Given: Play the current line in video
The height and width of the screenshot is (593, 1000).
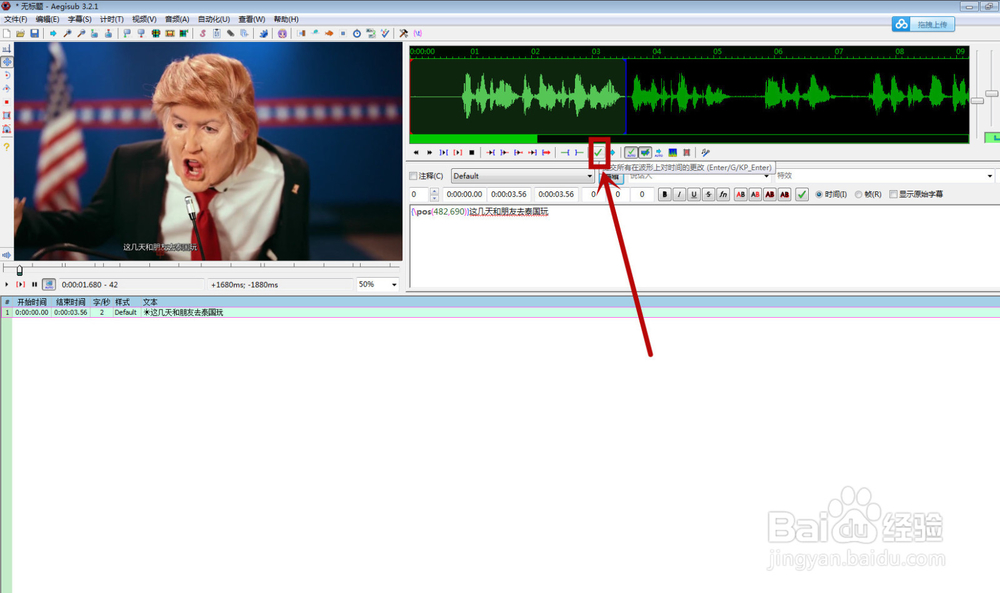Looking at the screenshot, I should pyautogui.click(x=20, y=284).
